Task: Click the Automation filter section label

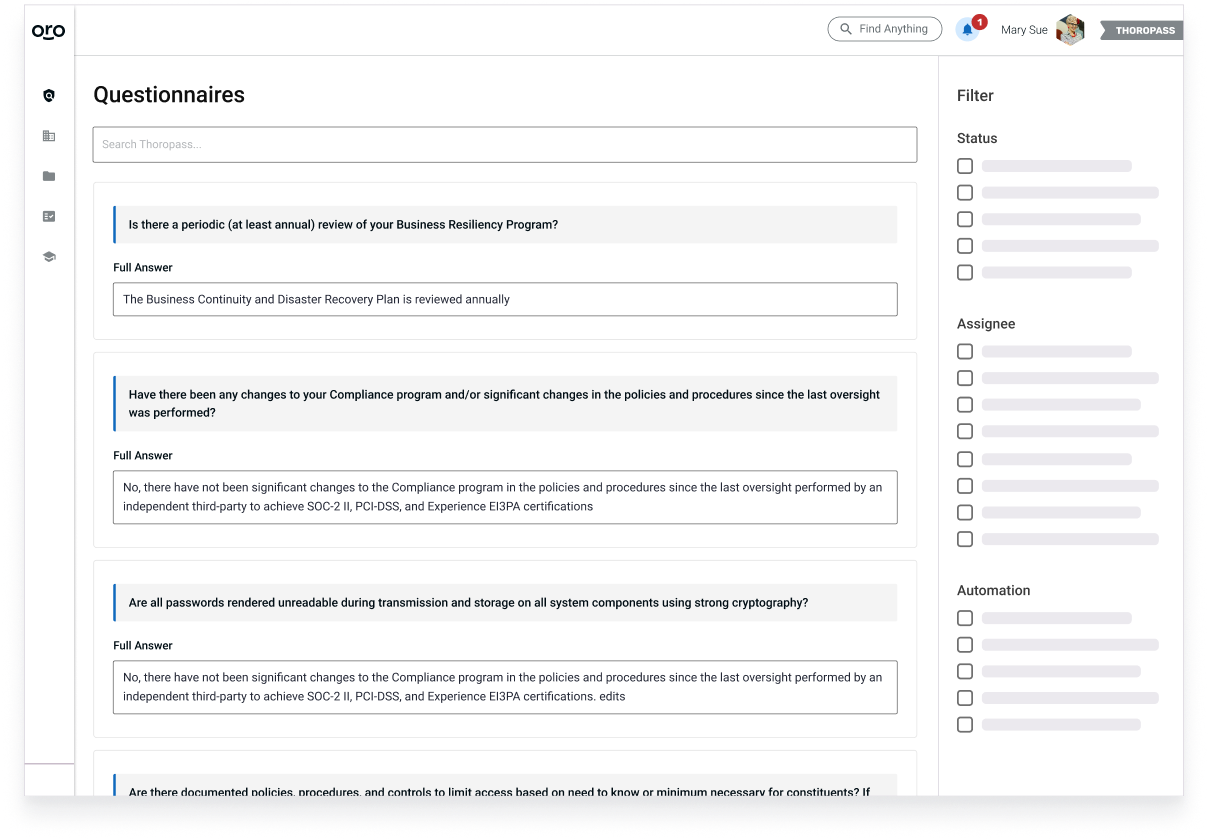Action: click(993, 590)
